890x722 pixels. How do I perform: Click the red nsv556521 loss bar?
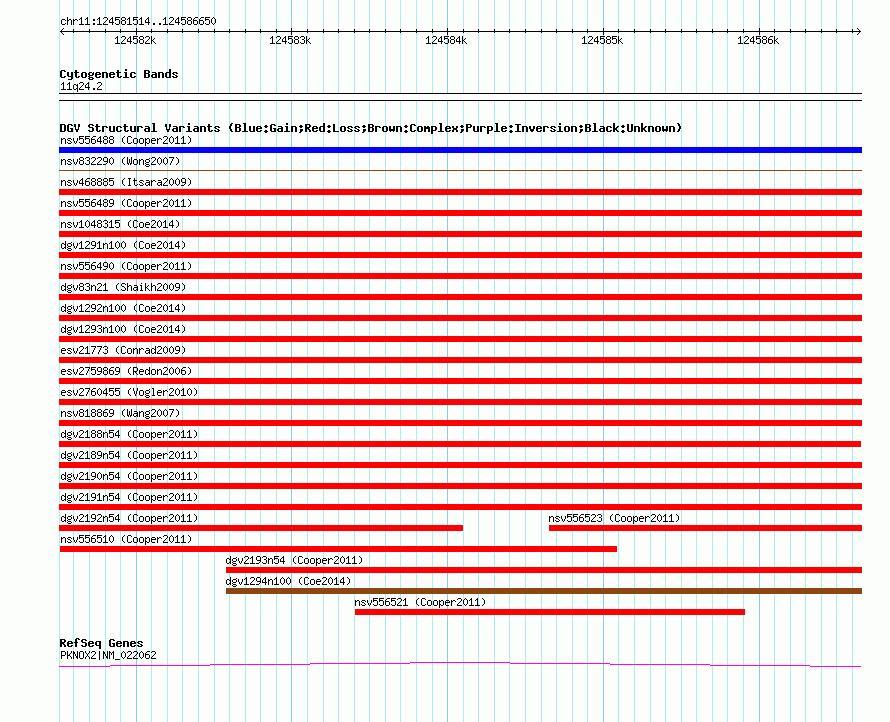549,612
